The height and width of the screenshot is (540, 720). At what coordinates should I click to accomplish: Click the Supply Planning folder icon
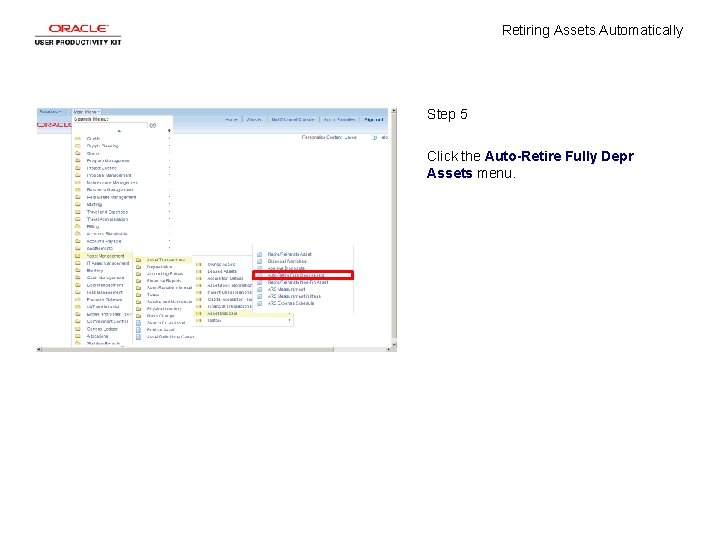click(x=78, y=146)
